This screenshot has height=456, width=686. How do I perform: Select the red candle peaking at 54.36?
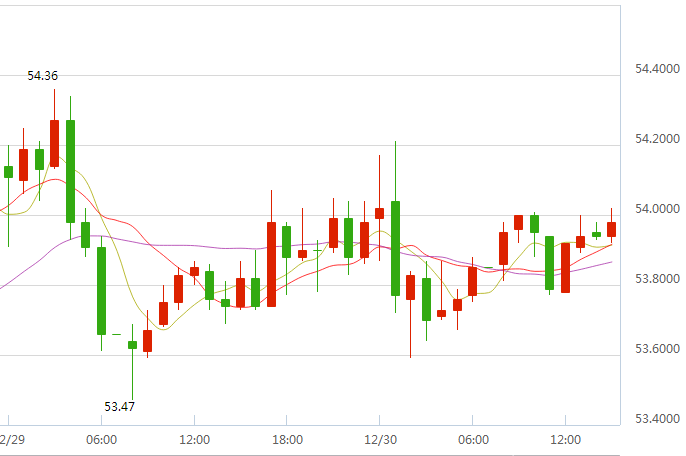click(x=54, y=143)
